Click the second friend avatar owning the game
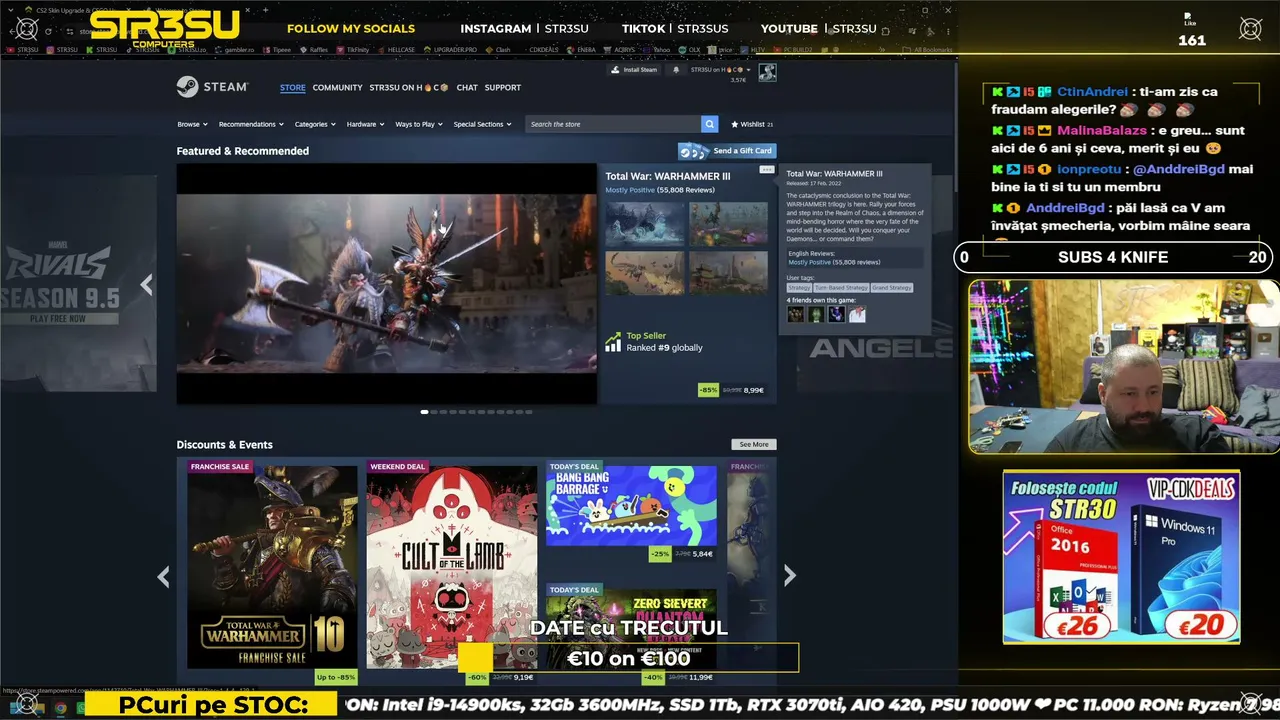Image resolution: width=1280 pixels, height=720 pixels. click(x=816, y=314)
